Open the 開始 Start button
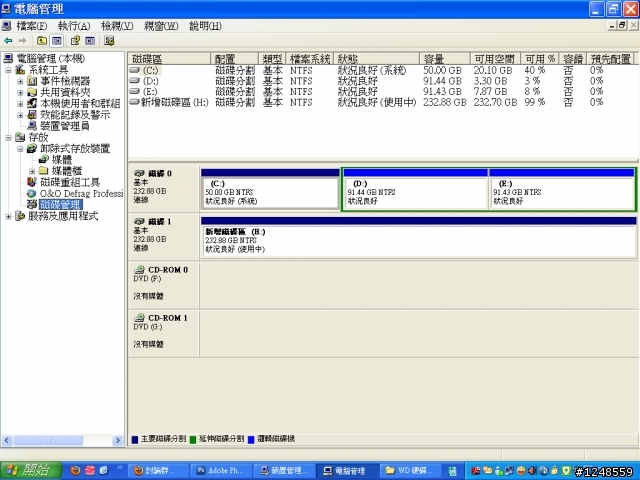 (x=31, y=471)
